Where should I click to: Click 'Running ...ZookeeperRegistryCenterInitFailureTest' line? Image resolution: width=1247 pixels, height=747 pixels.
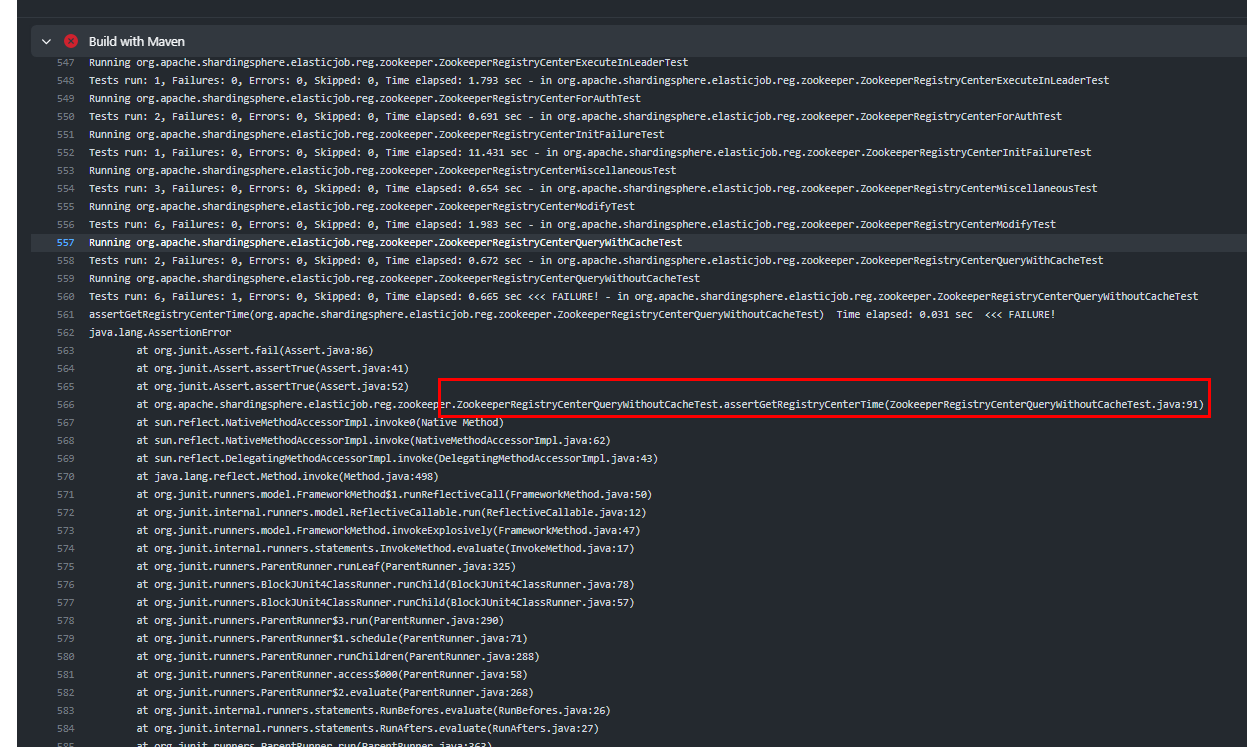click(x=376, y=134)
